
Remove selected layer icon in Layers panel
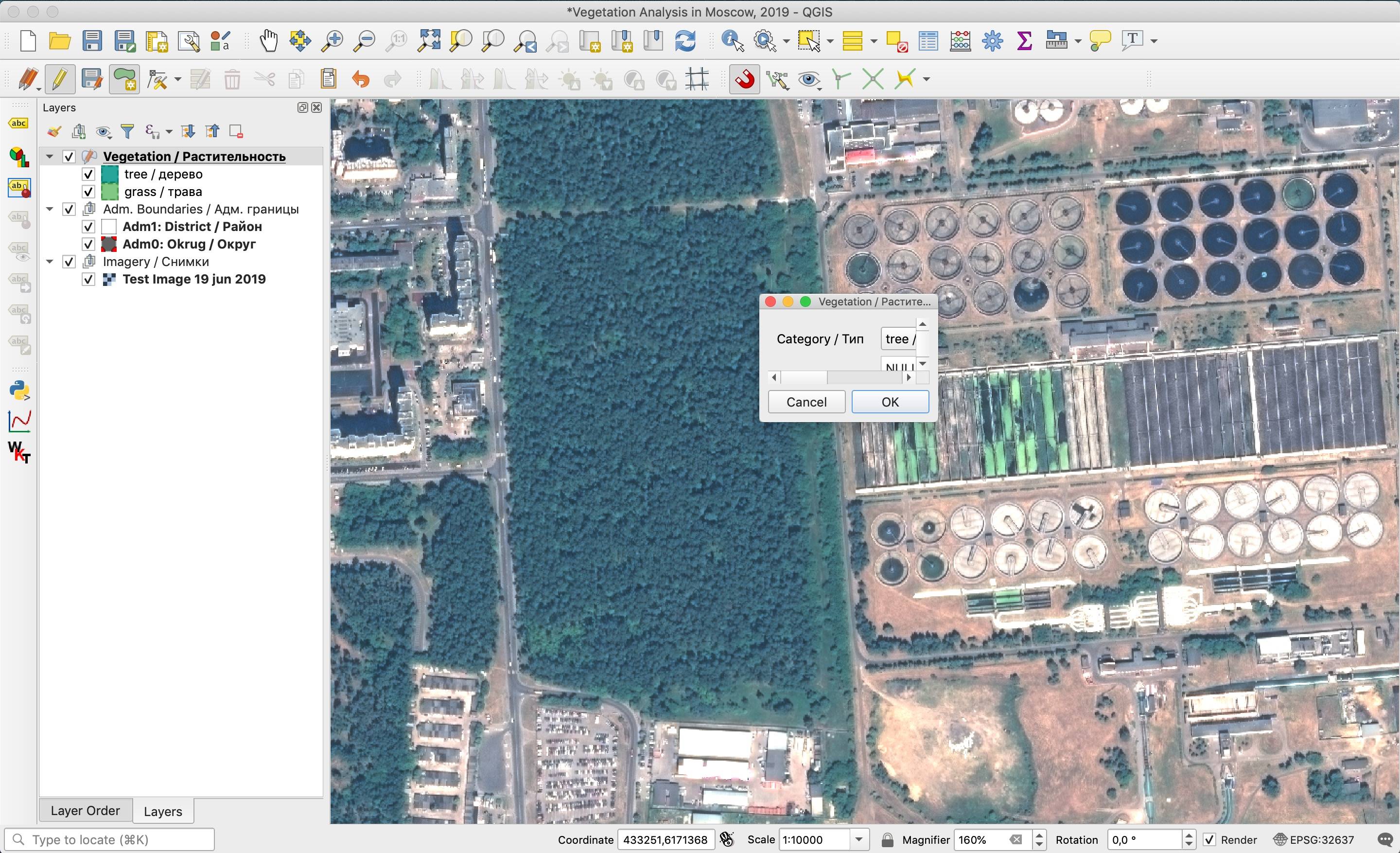(x=236, y=132)
